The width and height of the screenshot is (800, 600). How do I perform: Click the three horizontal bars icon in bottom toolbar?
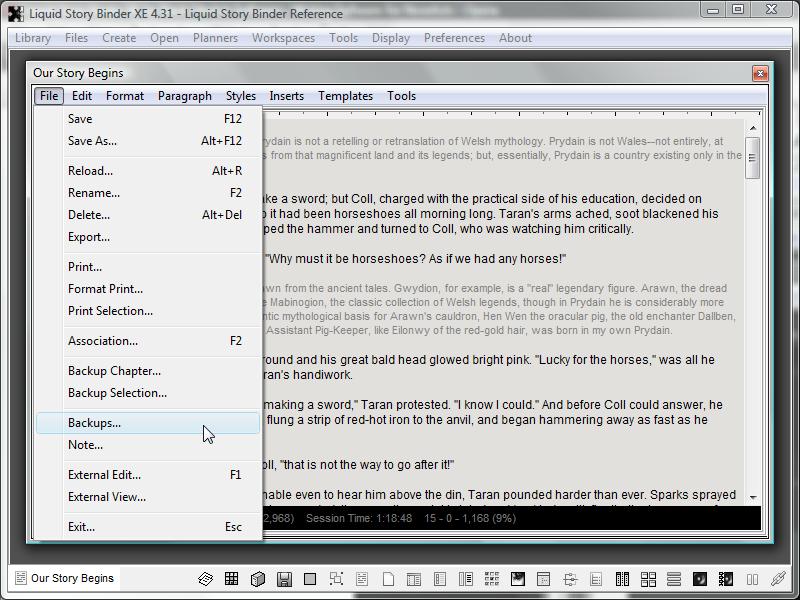[674, 579]
